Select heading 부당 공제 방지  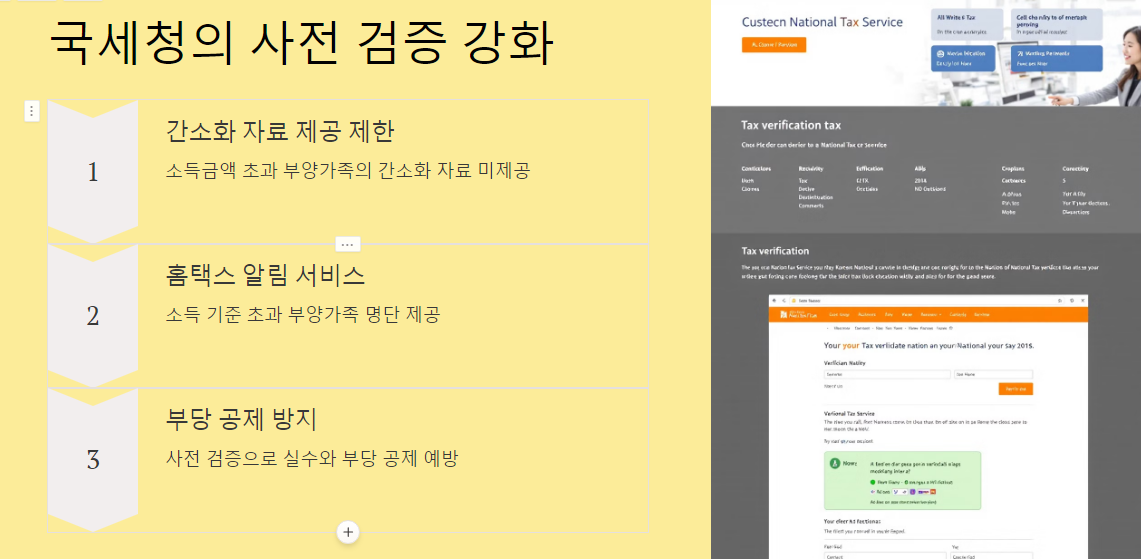click(241, 419)
